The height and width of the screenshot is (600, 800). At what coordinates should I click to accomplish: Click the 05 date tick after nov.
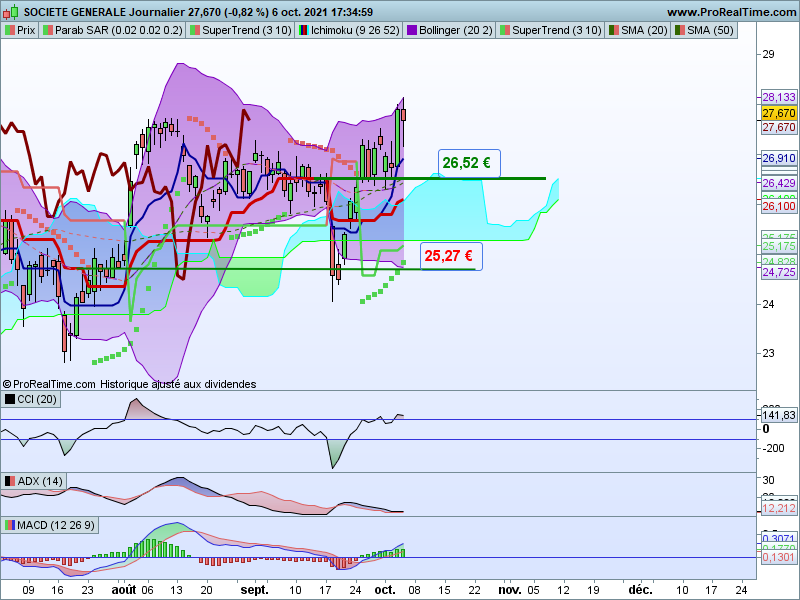[533, 590]
